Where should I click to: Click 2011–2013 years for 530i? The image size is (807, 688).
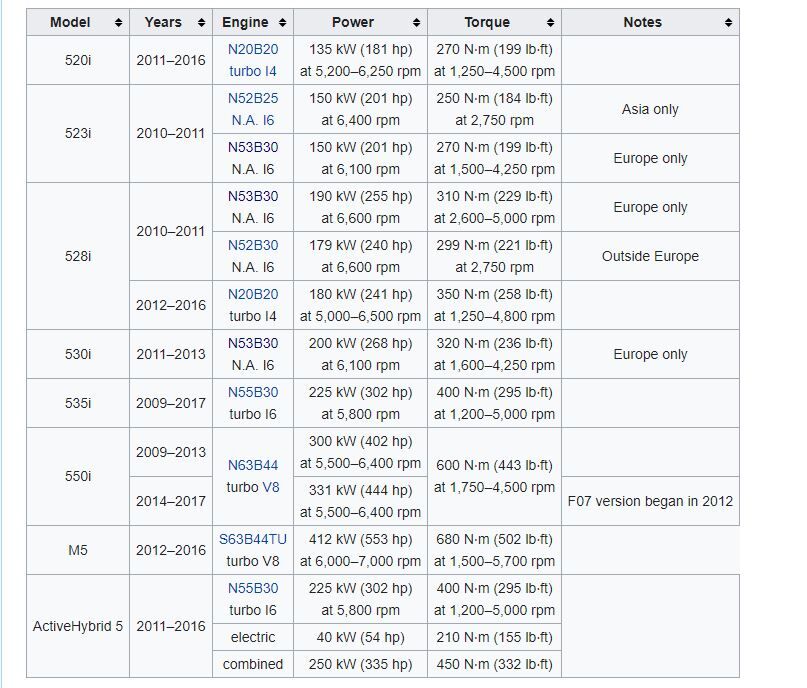pos(171,354)
